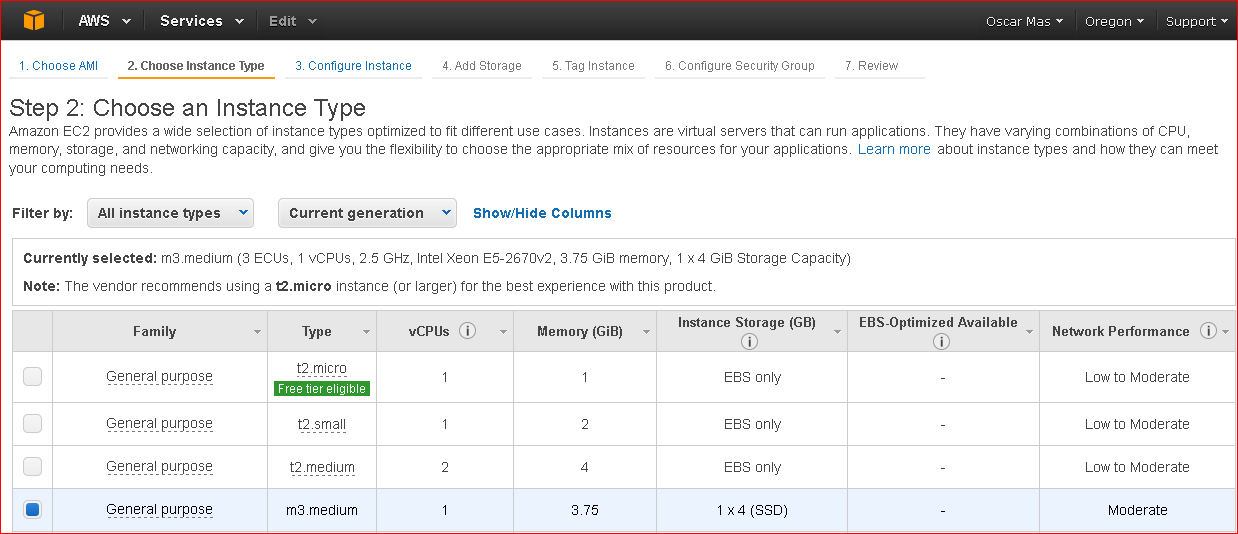Open Memory (GiB) column sort arrow
The width and height of the screenshot is (1238, 534).
[646, 332]
